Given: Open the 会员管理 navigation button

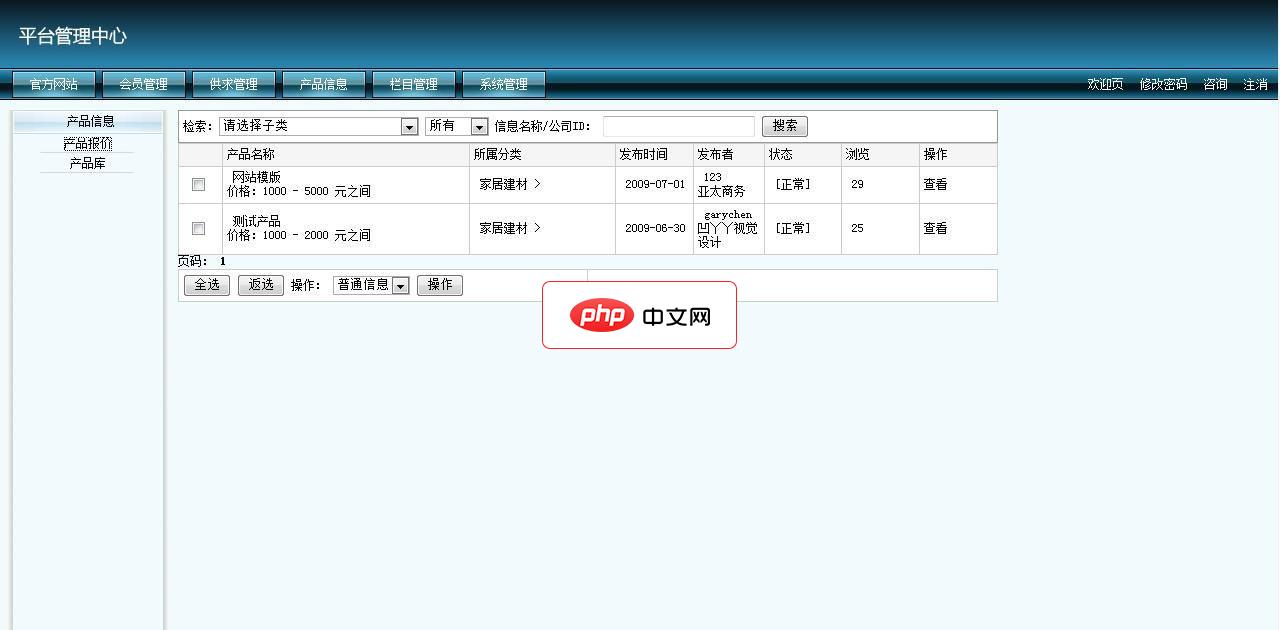Looking at the screenshot, I should [x=143, y=84].
